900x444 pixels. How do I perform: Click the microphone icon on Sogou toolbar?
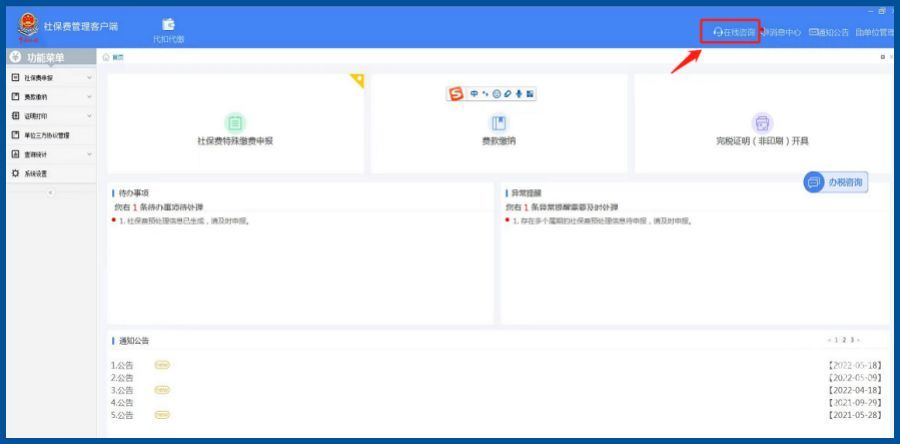[519, 94]
